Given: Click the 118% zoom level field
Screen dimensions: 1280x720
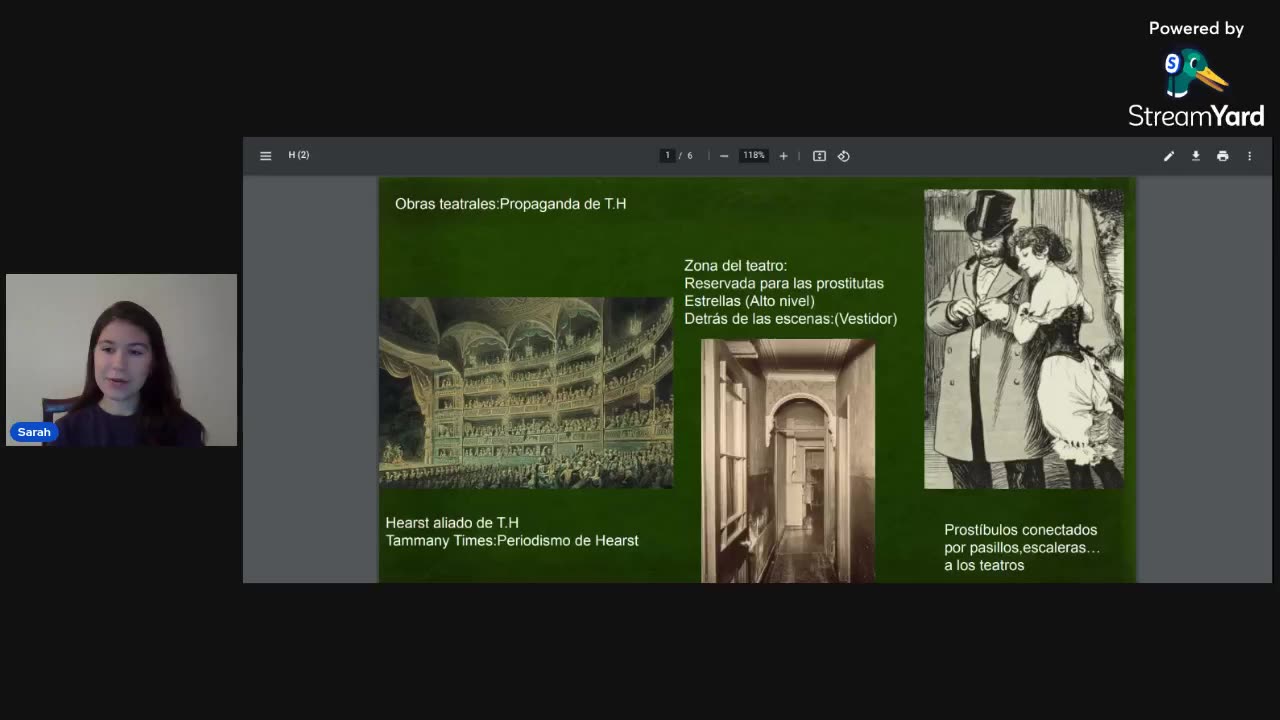Looking at the screenshot, I should point(753,155).
